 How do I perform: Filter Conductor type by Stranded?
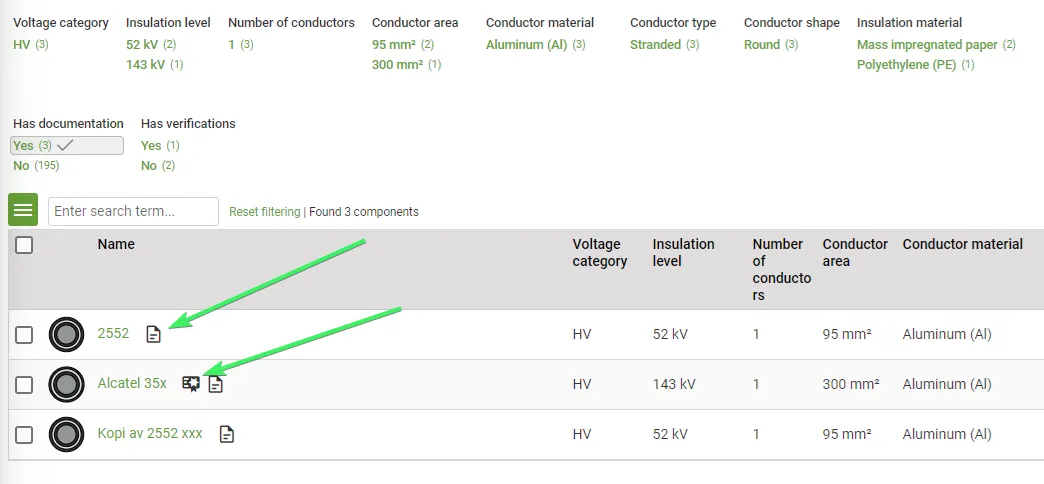tap(664, 45)
